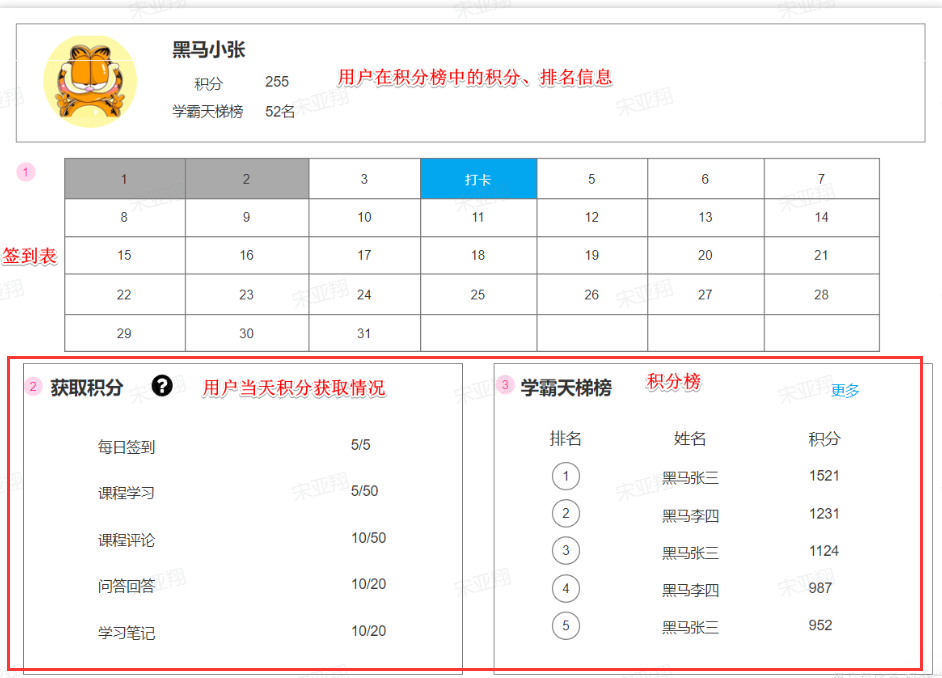Select calendar day 24
Image resolution: width=942 pixels, height=678 pixels.
click(365, 294)
